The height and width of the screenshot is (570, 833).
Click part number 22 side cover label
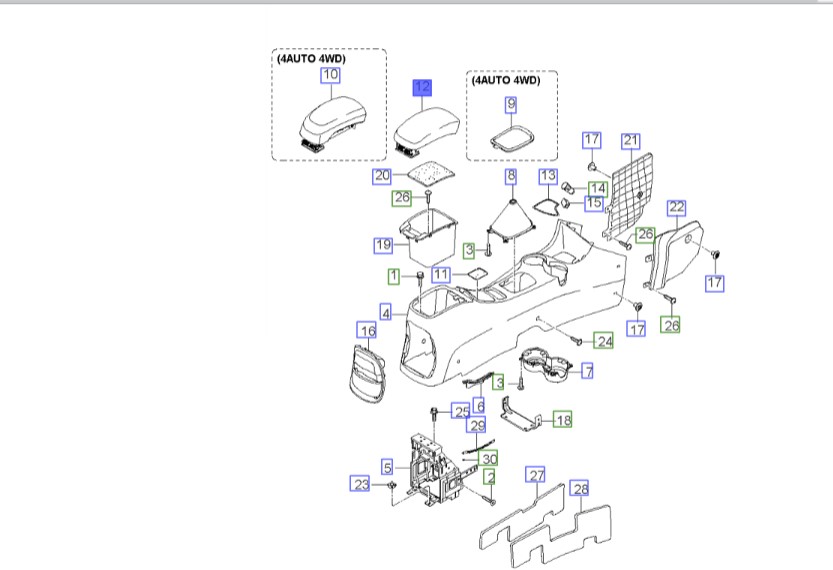(677, 207)
